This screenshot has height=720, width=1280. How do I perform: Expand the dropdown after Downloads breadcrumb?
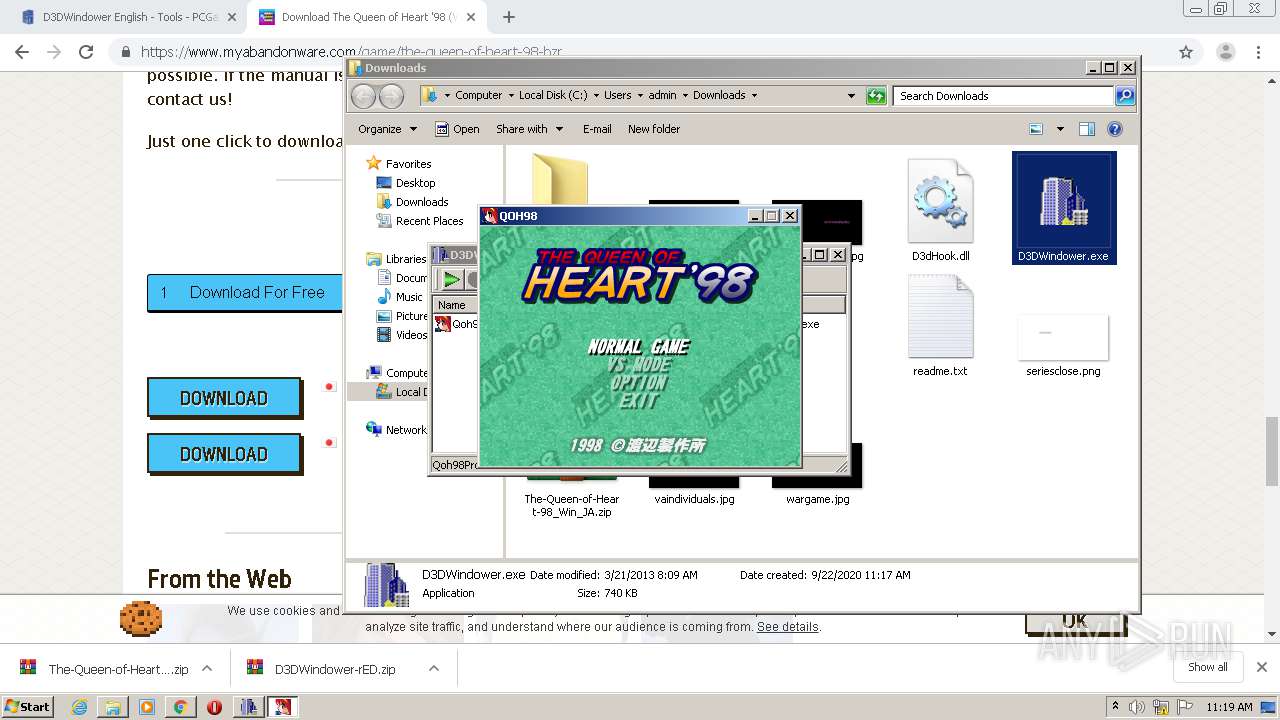pyautogui.click(x=754, y=96)
